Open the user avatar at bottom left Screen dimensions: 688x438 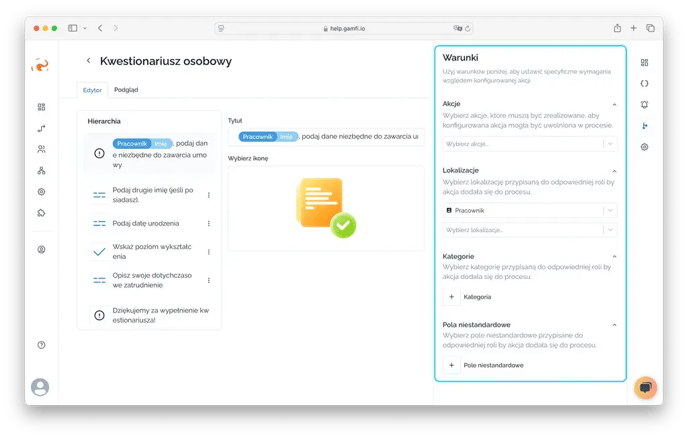pyautogui.click(x=40, y=386)
